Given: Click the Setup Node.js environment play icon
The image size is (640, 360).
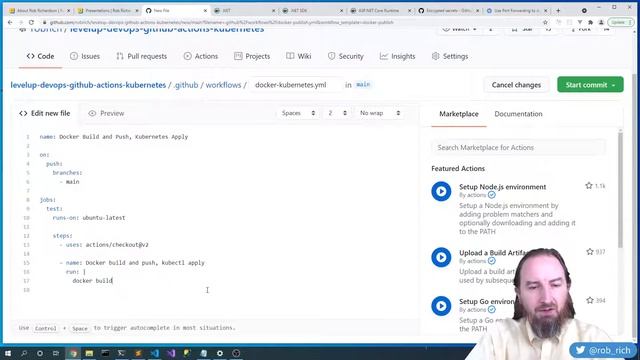Looking at the screenshot, I should pyautogui.click(x=441, y=191).
